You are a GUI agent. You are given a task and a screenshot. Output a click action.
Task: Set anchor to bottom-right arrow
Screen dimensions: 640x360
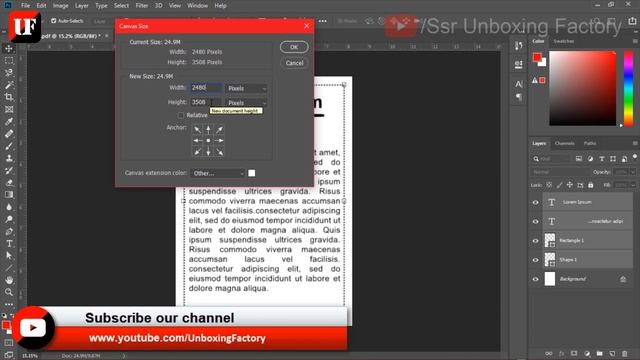pos(219,151)
